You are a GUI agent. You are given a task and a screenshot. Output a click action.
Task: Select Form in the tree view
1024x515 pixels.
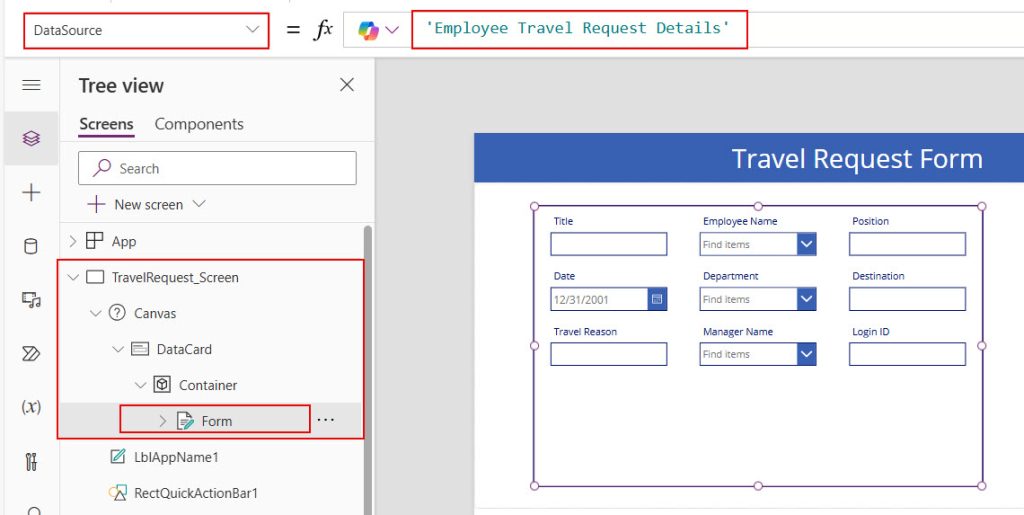click(217, 421)
